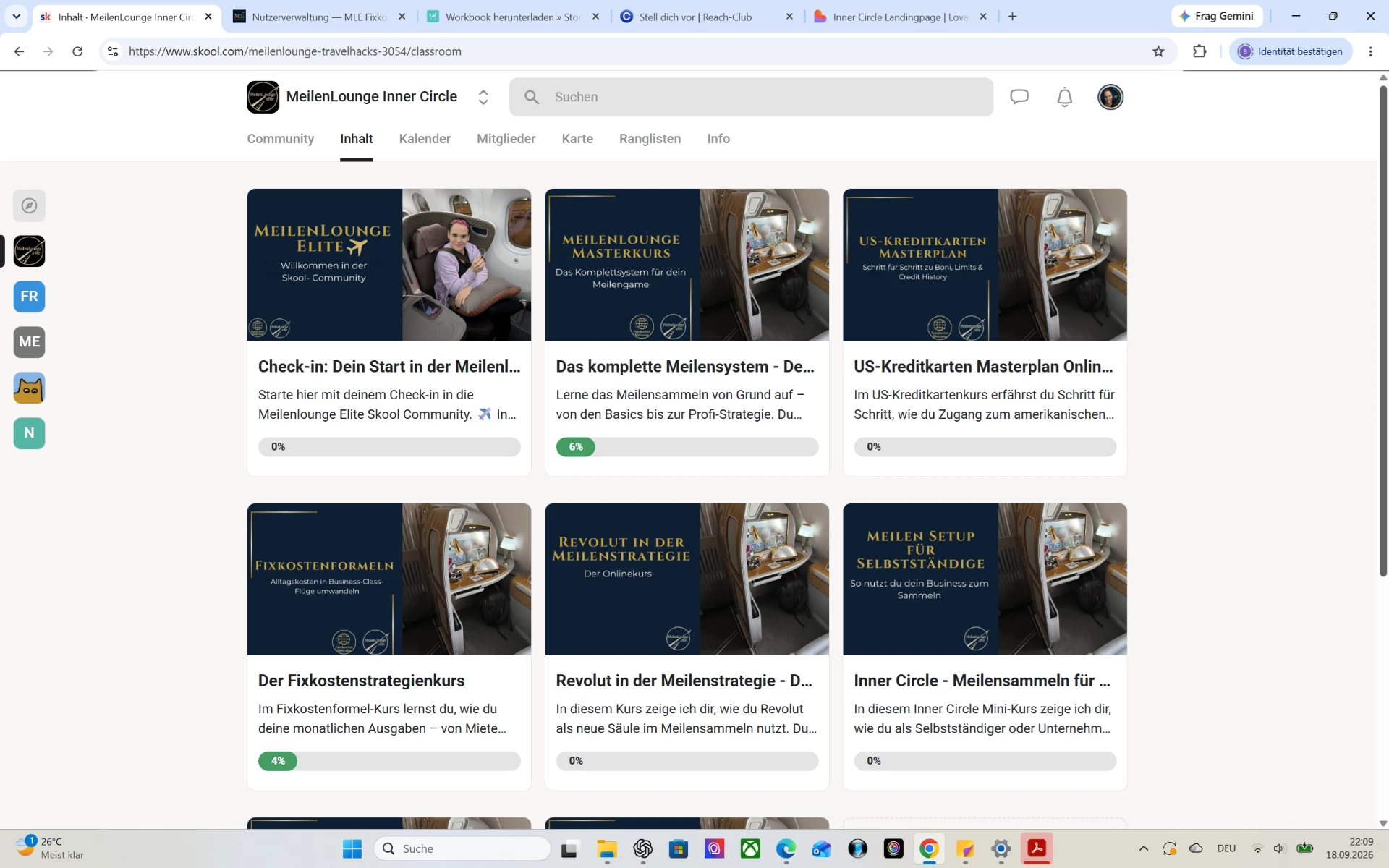
Task: Click the MeilenLounge Masterkurs thumbnail
Action: (687, 265)
